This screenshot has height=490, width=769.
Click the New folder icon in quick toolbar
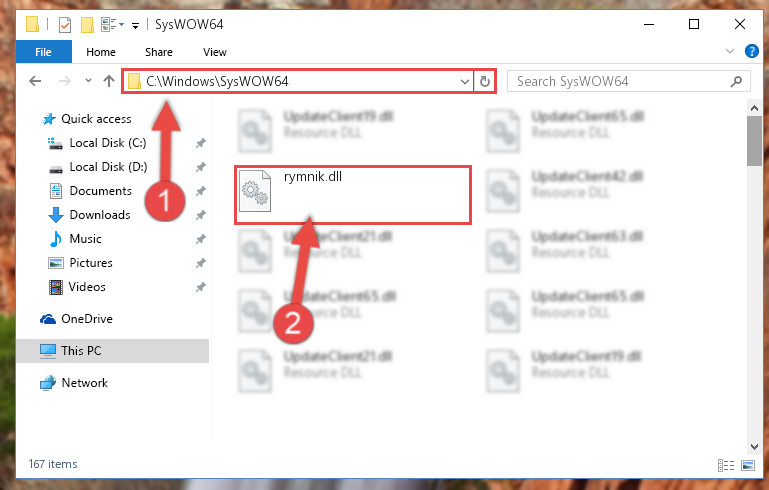[87, 25]
